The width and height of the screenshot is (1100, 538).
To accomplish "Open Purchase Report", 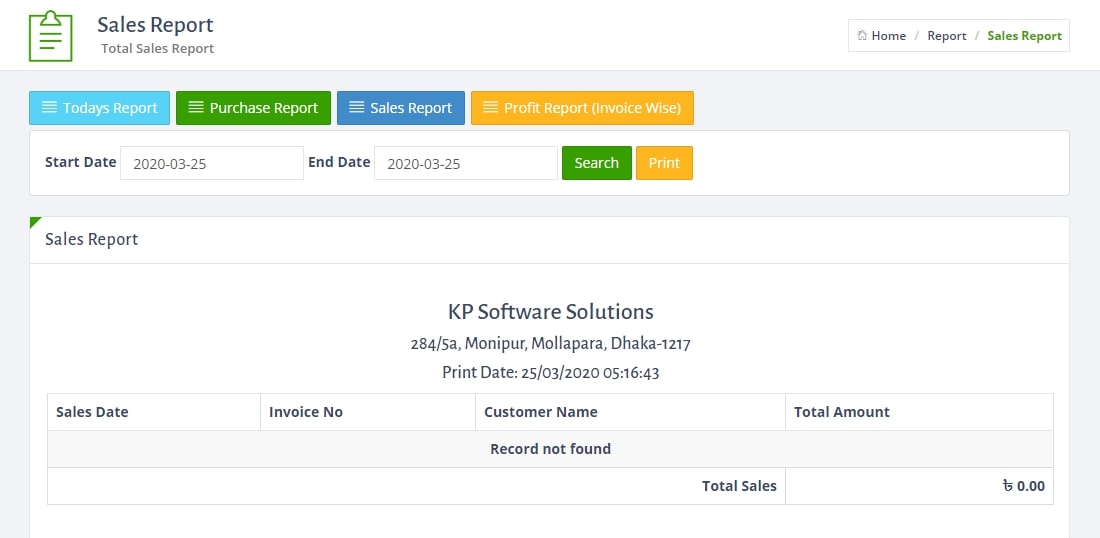I will 253,108.
